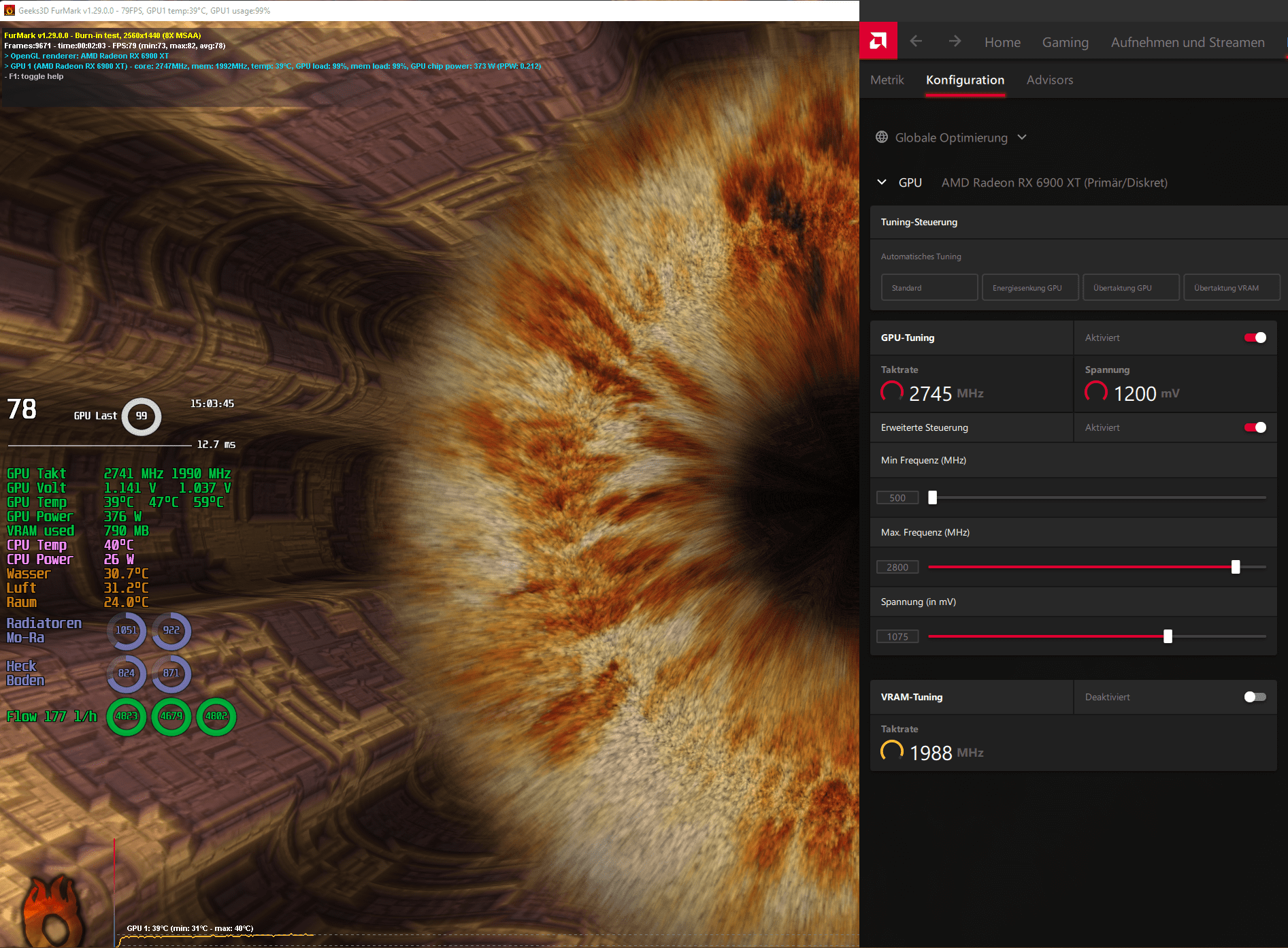The height and width of the screenshot is (948, 1288).
Task: Click the Max. Frequenz 2800 input field
Action: [897, 567]
